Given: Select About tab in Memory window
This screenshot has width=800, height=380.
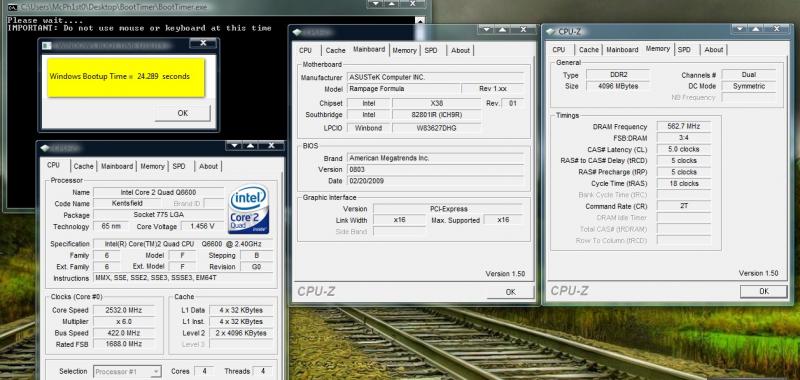Looking at the screenshot, I should [x=713, y=49].
